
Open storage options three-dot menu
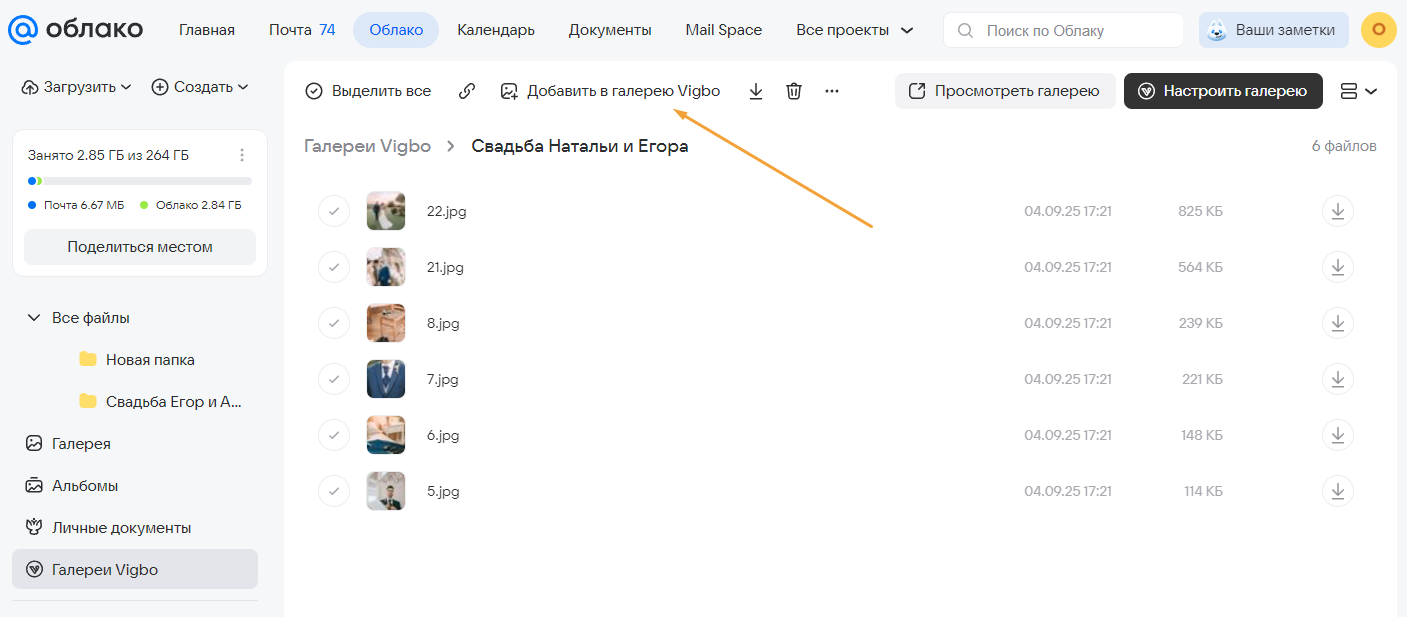[241, 155]
